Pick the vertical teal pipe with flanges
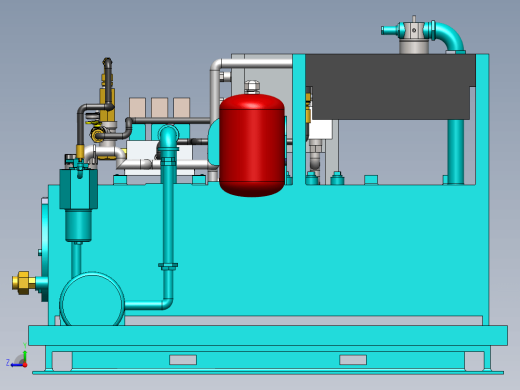Image resolution: width=520 pixels, height=390 pixels. [x=168, y=213]
